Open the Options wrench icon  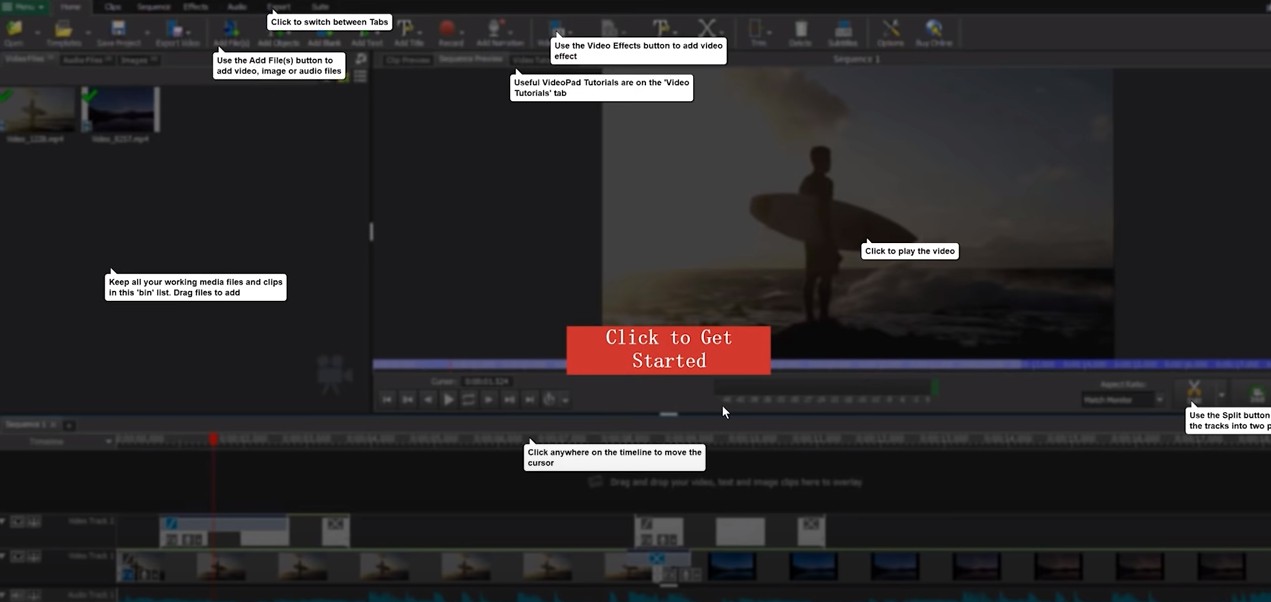coord(890,32)
